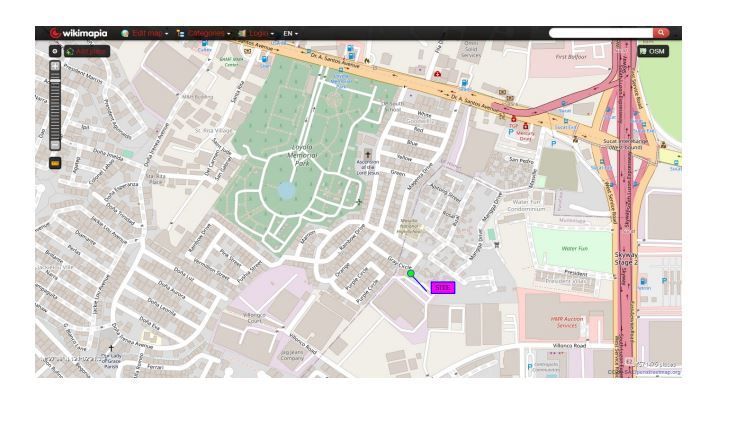This screenshot has height=431, width=736.
Task: Open the EN language selector
Action: coord(290,33)
